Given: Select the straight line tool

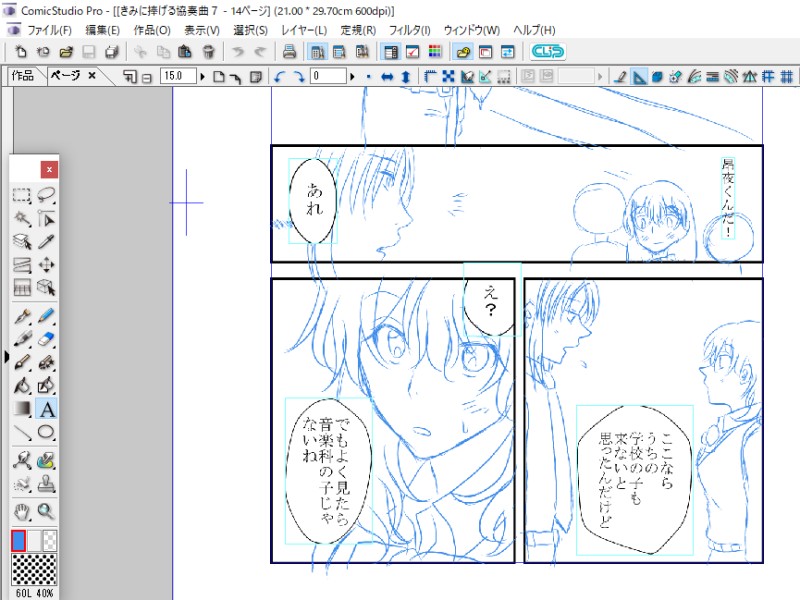Looking at the screenshot, I should point(21,433).
